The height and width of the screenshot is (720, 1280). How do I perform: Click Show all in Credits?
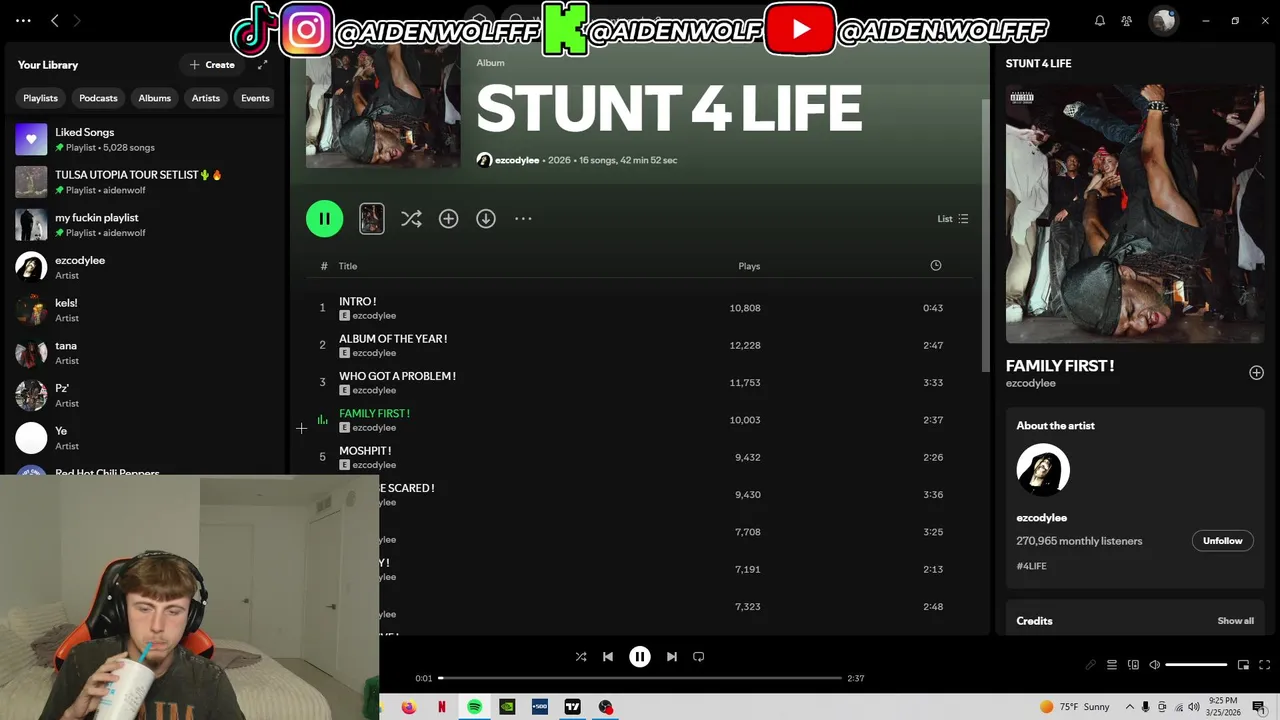(x=1235, y=621)
